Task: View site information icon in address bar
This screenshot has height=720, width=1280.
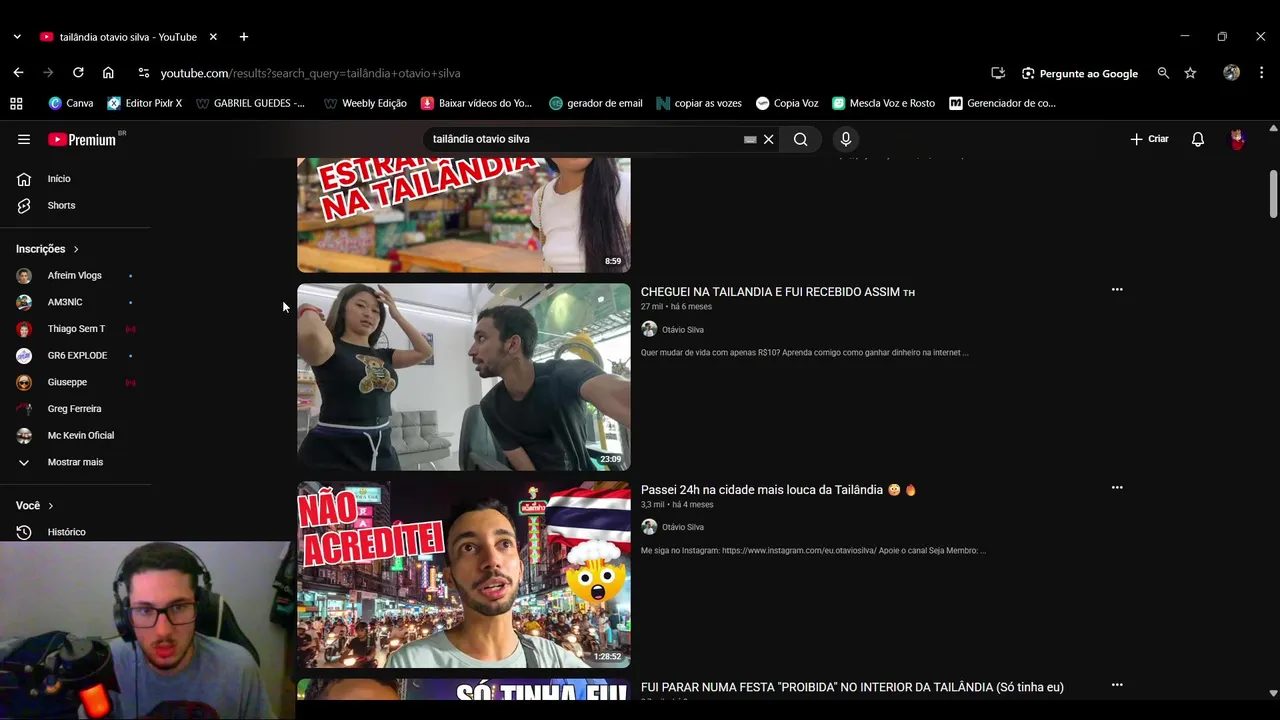Action: (144, 73)
